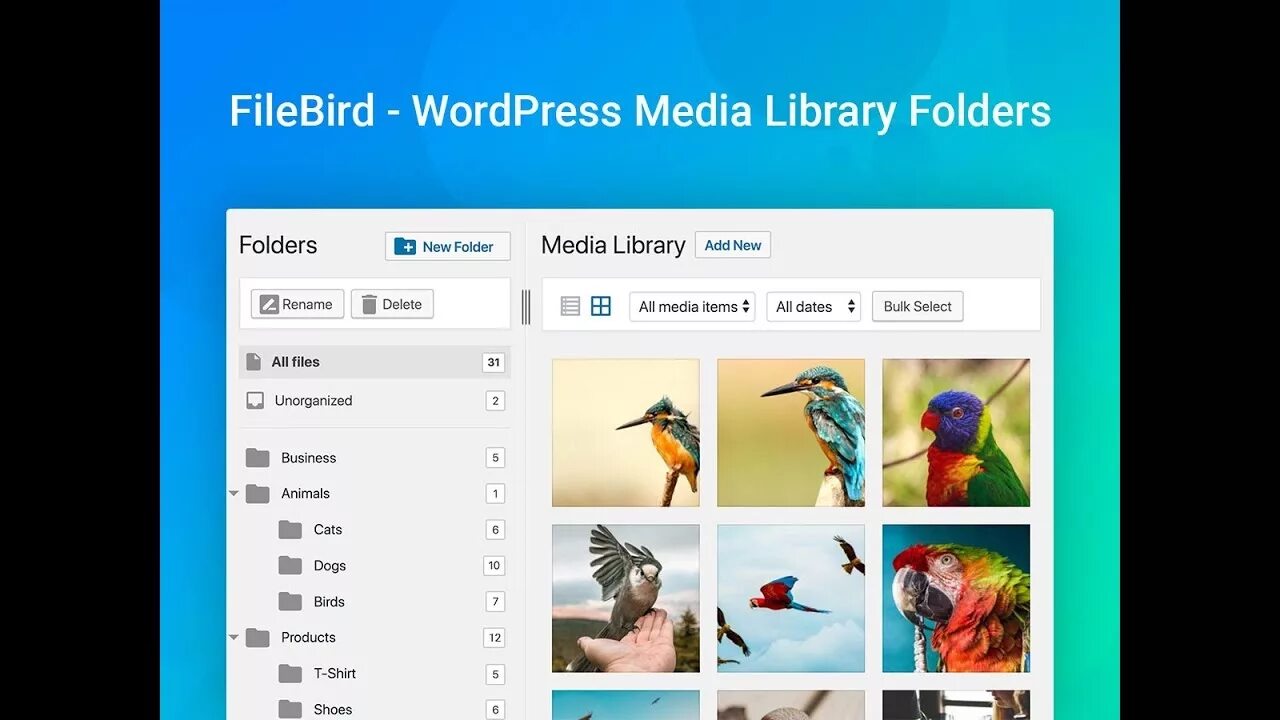
Task: Click the sidebar resize handle bars
Action: pyautogui.click(x=526, y=307)
